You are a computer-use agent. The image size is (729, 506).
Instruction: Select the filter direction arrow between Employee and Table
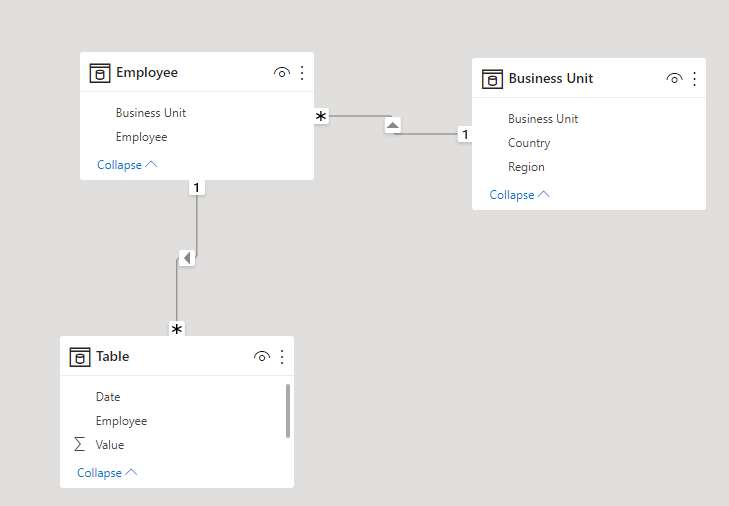coord(187,258)
